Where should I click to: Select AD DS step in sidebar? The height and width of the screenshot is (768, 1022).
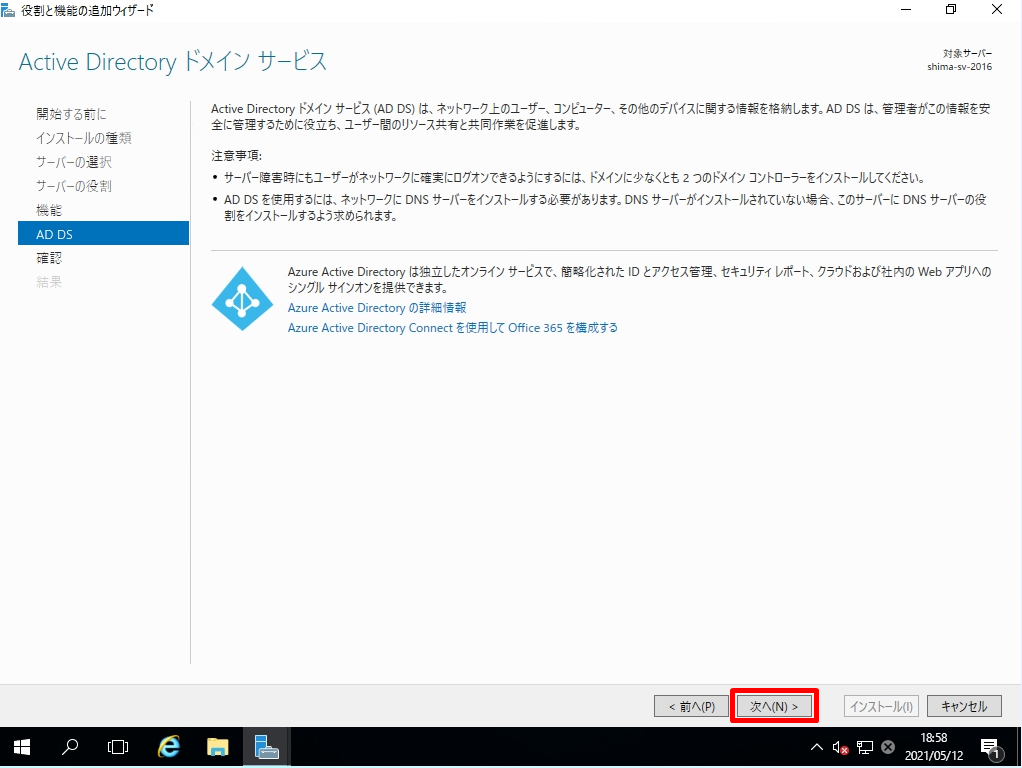pos(104,233)
